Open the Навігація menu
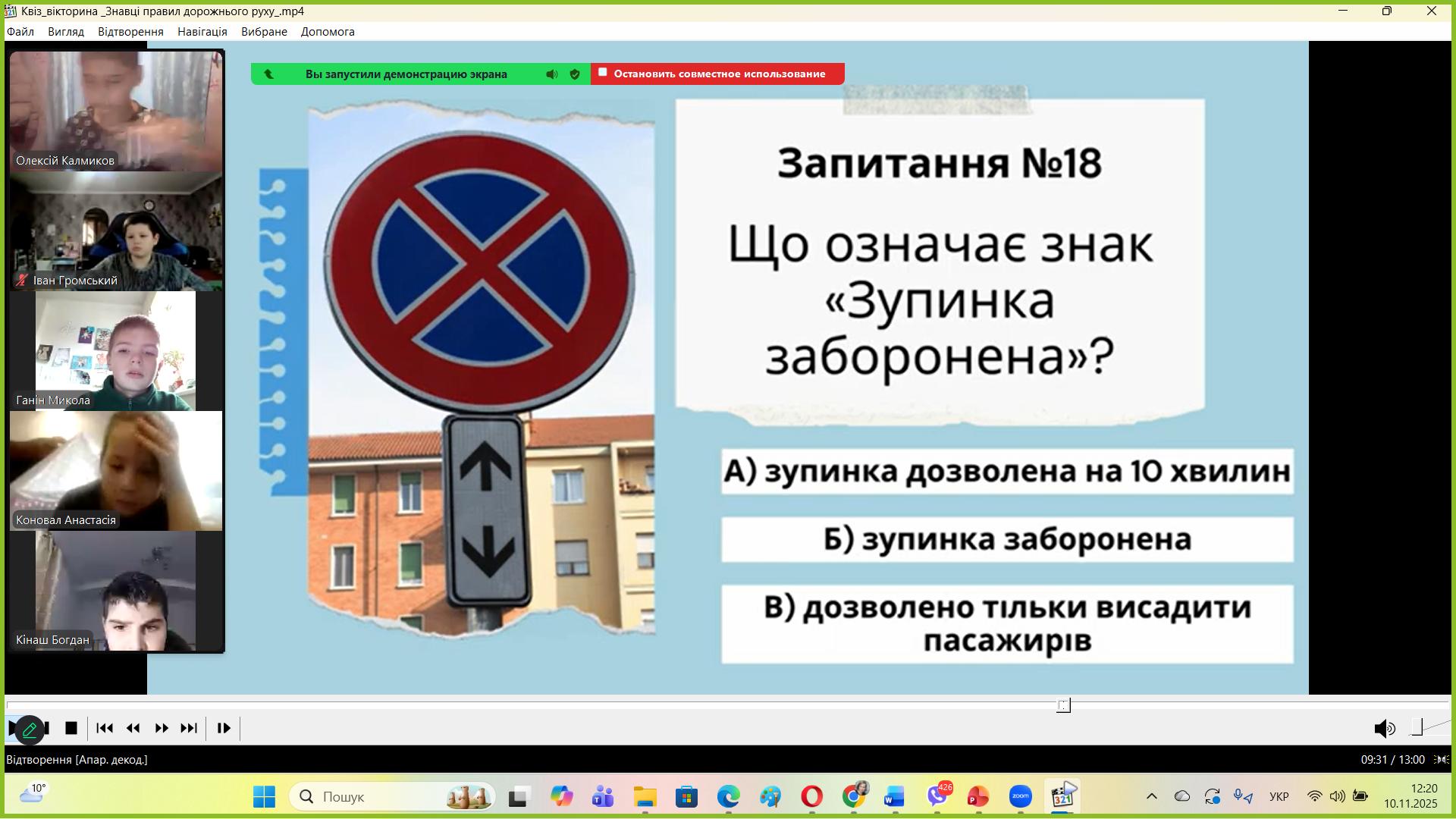Viewport: 1456px width, 819px height. pyautogui.click(x=202, y=32)
